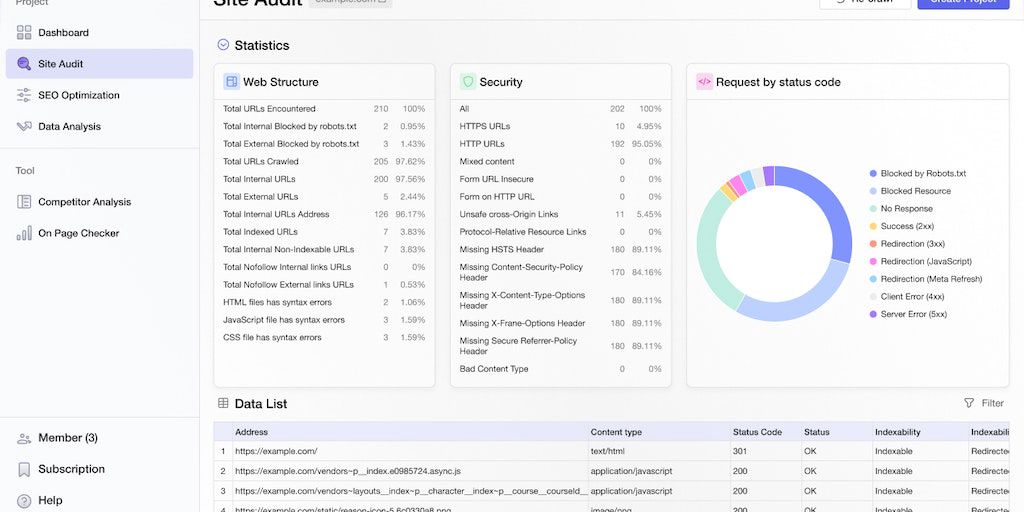This screenshot has width=1024, height=512.
Task: Click the Help question mark icon
Action: point(24,501)
